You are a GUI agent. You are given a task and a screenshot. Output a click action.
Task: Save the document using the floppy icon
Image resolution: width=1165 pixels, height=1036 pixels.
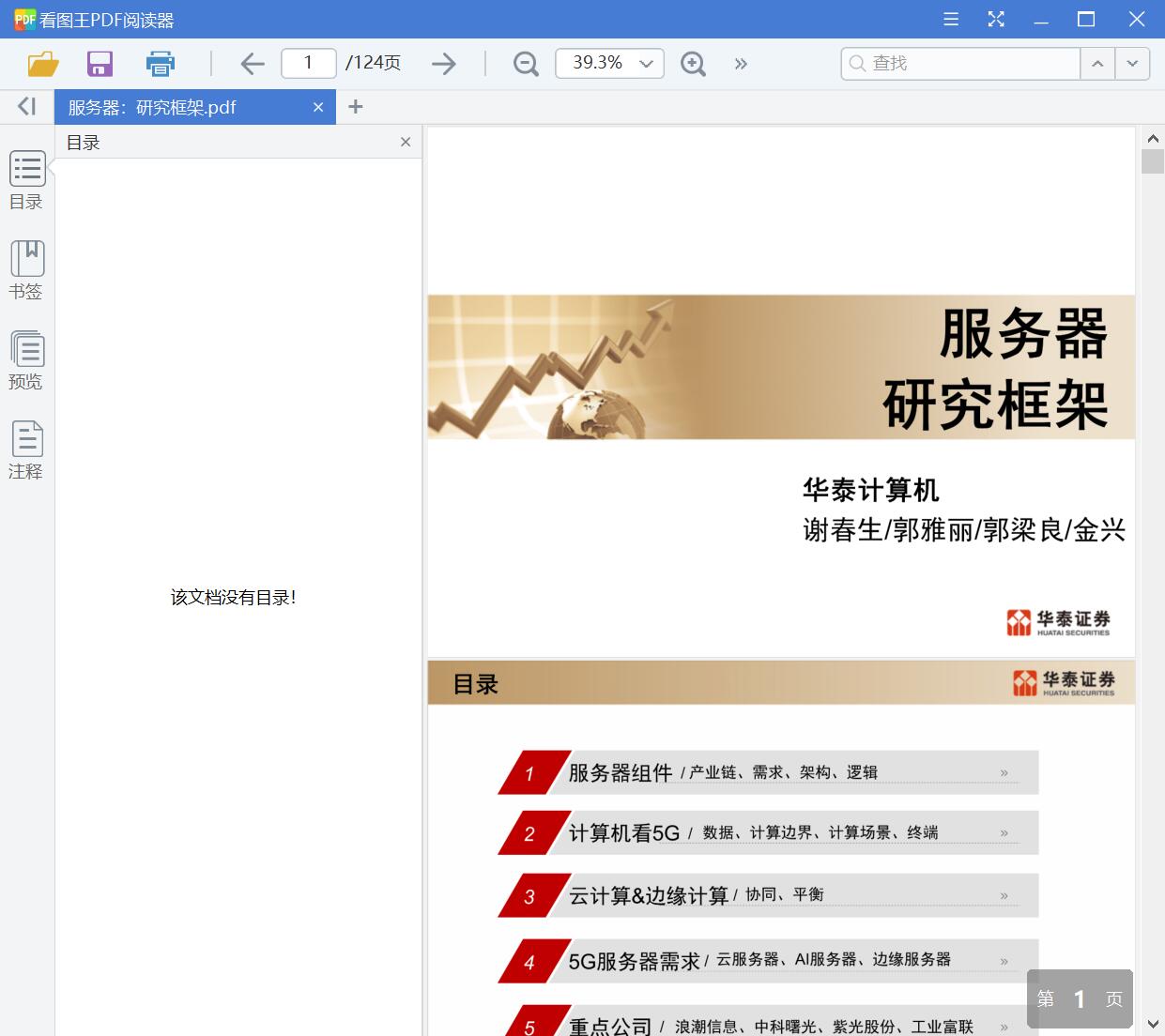pyautogui.click(x=100, y=64)
